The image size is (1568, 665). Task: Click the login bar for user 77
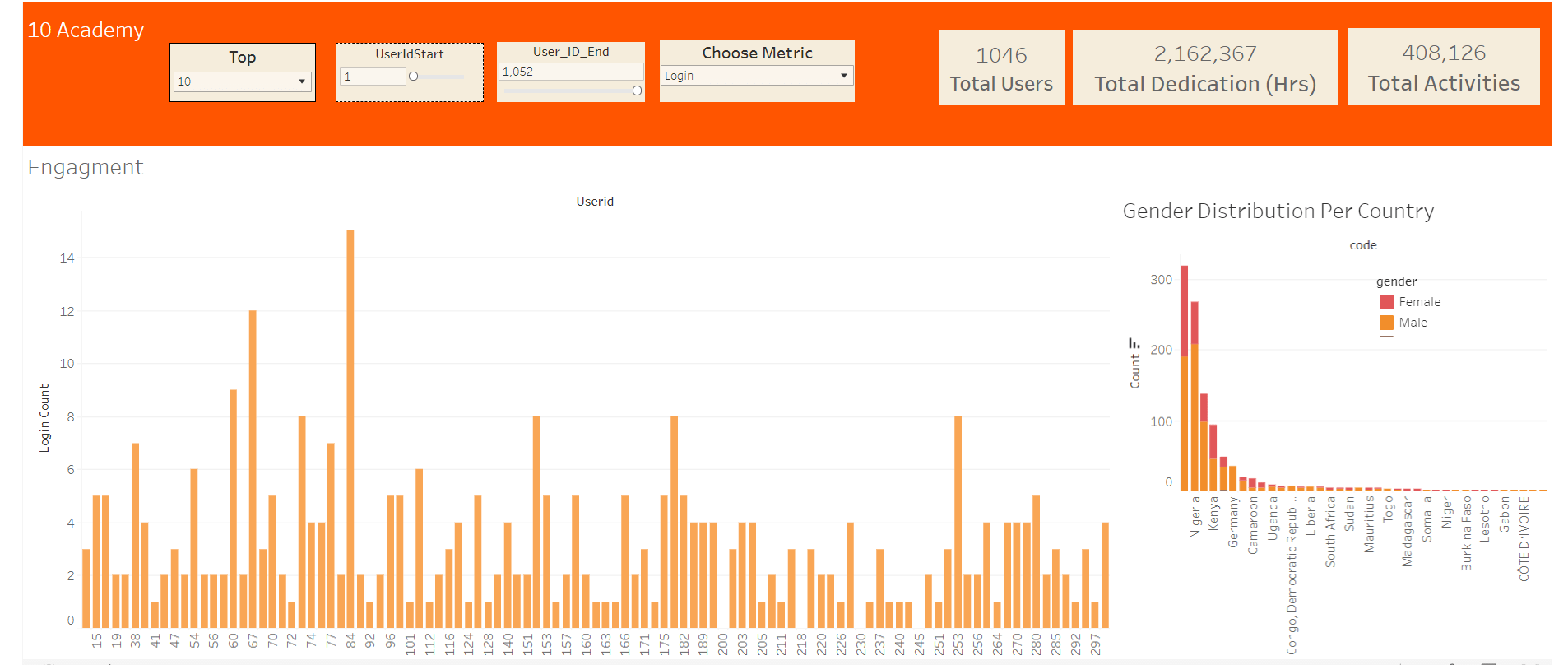(x=331, y=536)
